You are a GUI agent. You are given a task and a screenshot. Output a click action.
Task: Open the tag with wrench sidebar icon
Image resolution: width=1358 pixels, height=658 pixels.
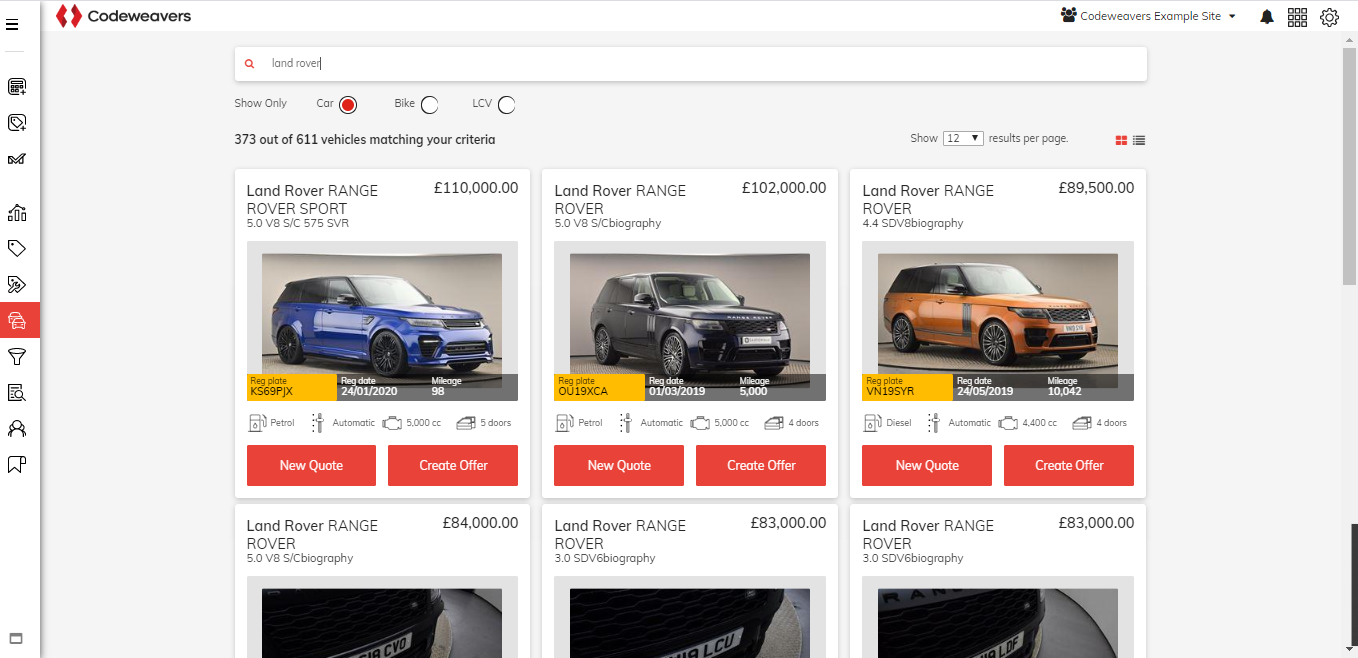pos(16,284)
